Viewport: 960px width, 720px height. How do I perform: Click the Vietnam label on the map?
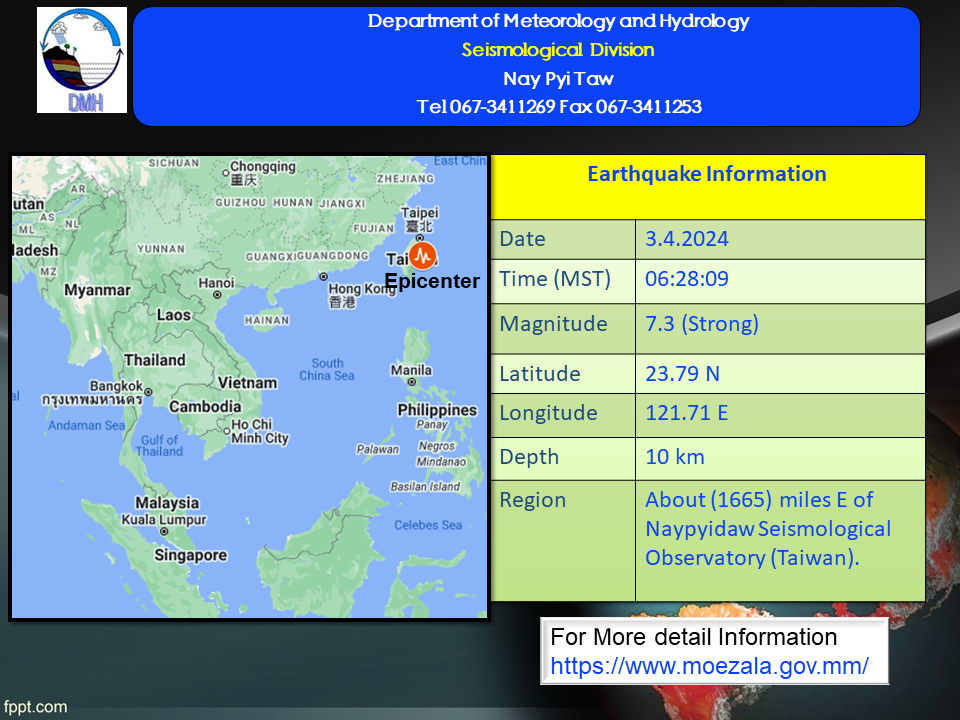tap(247, 383)
